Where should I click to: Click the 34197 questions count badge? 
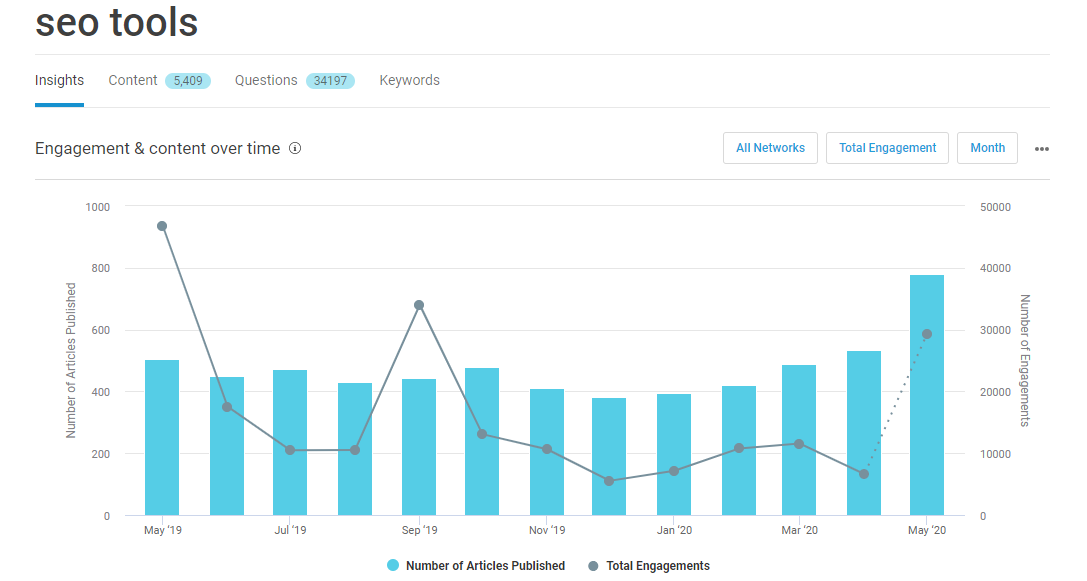coord(330,81)
